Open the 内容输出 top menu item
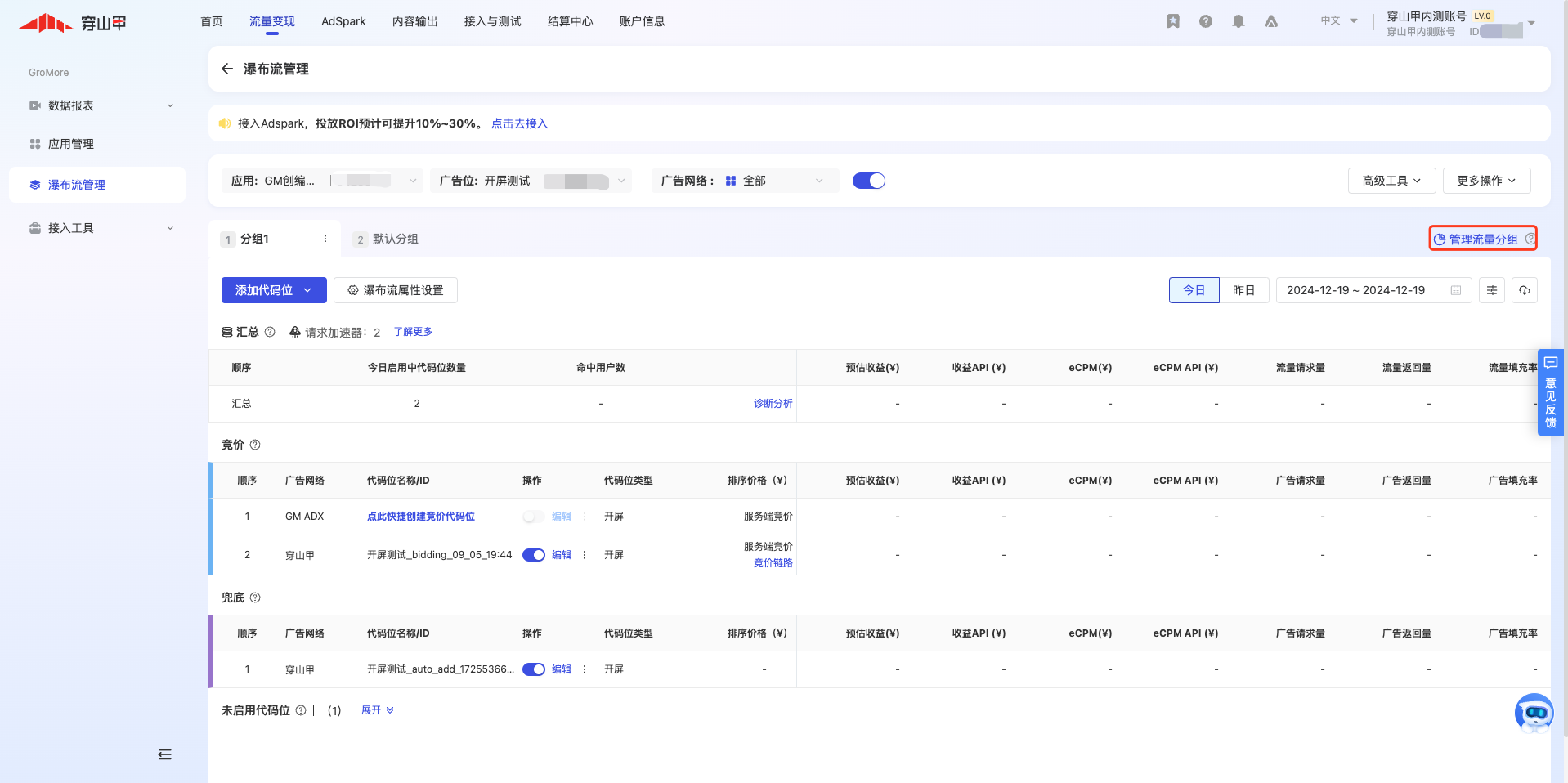 coord(415,21)
